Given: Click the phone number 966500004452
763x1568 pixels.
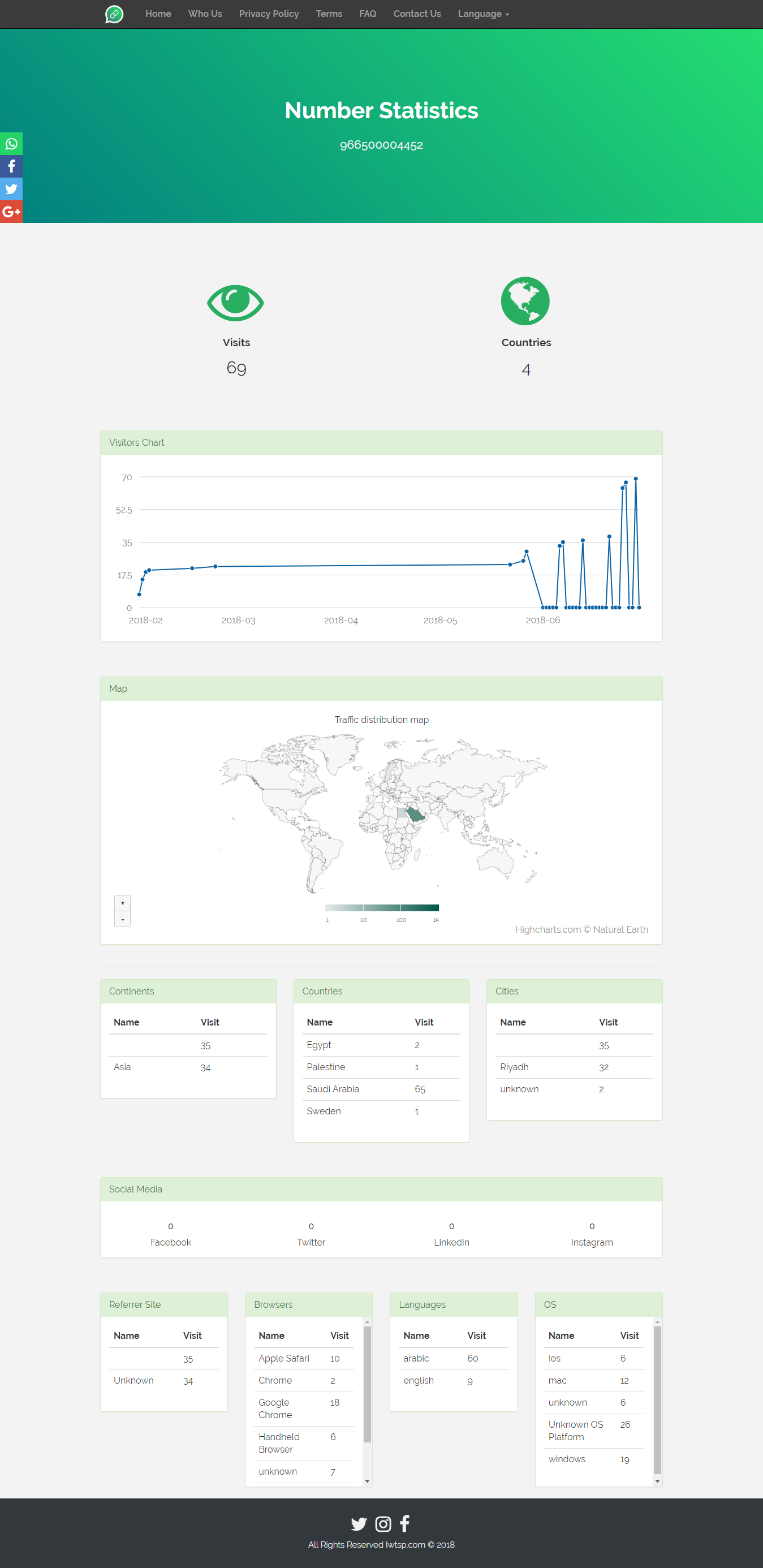Looking at the screenshot, I should (381, 145).
